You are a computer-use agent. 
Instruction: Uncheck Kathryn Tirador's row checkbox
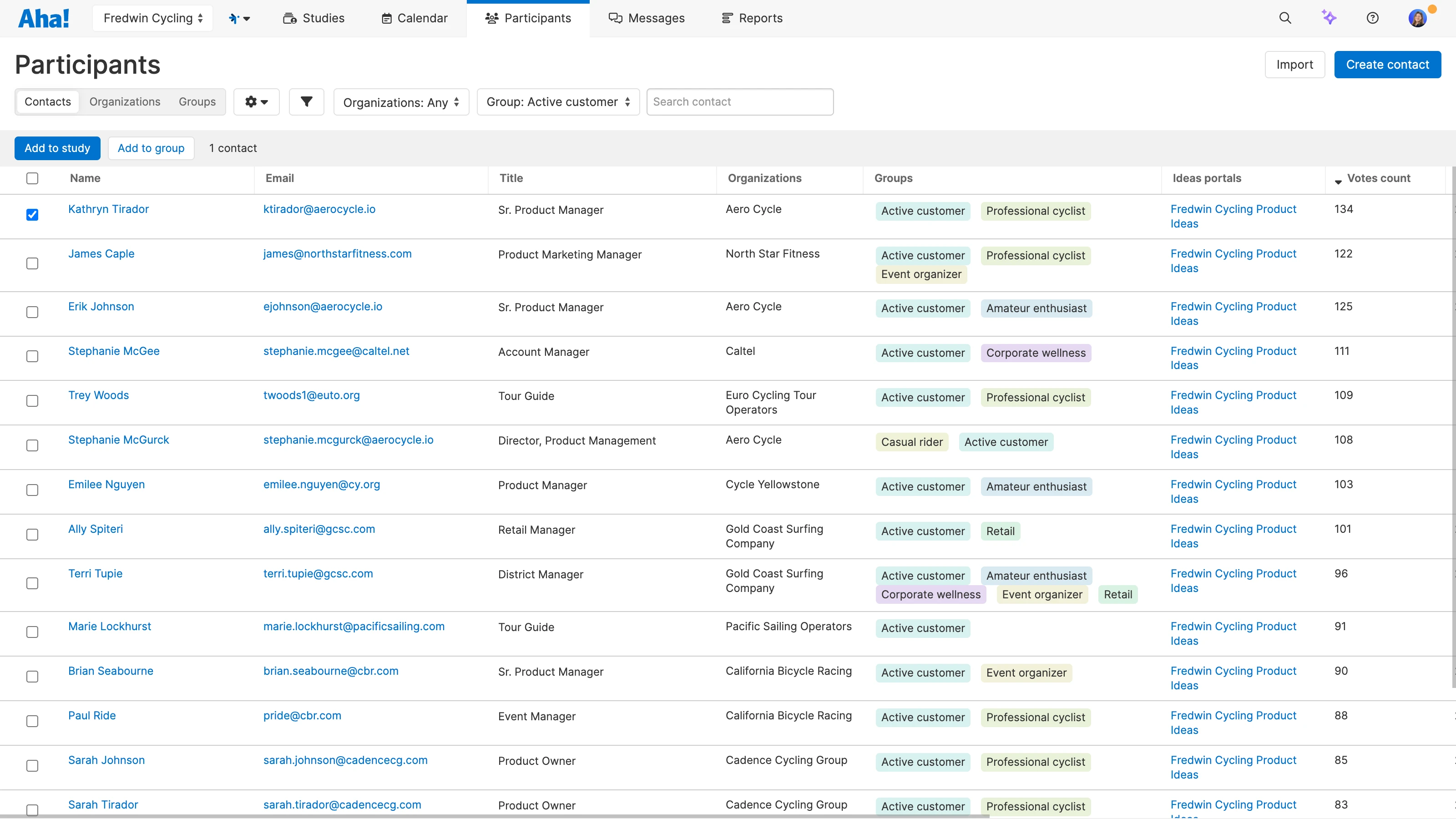tap(32, 214)
